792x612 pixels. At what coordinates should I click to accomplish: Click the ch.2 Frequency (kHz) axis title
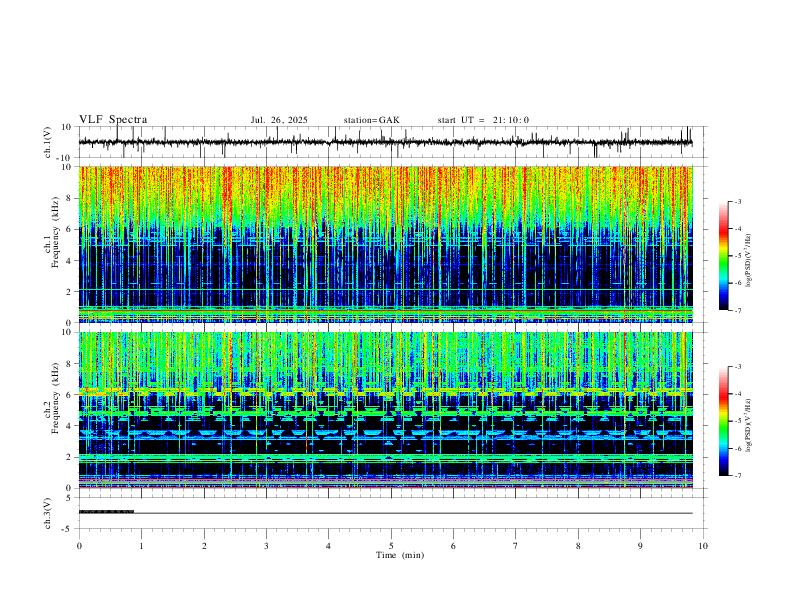click(x=56, y=398)
